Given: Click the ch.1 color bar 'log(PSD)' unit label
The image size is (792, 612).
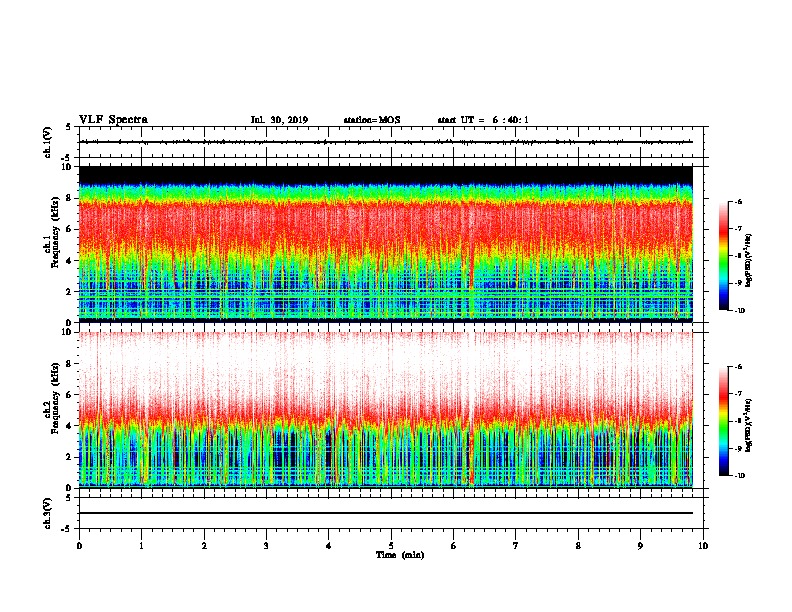Looking at the screenshot, I should pyautogui.click(x=749, y=260).
